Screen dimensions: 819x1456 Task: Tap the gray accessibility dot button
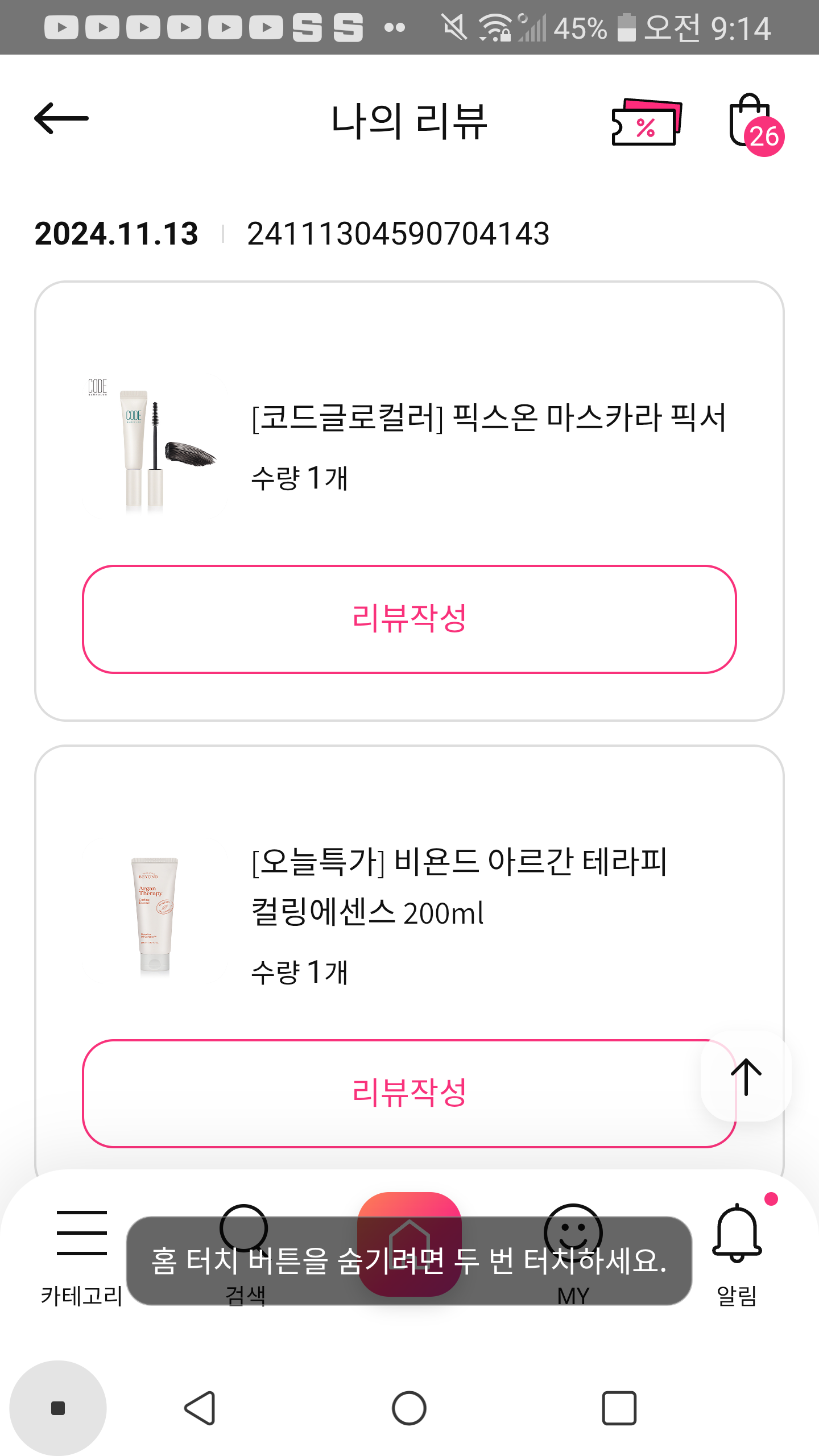[x=58, y=1408]
